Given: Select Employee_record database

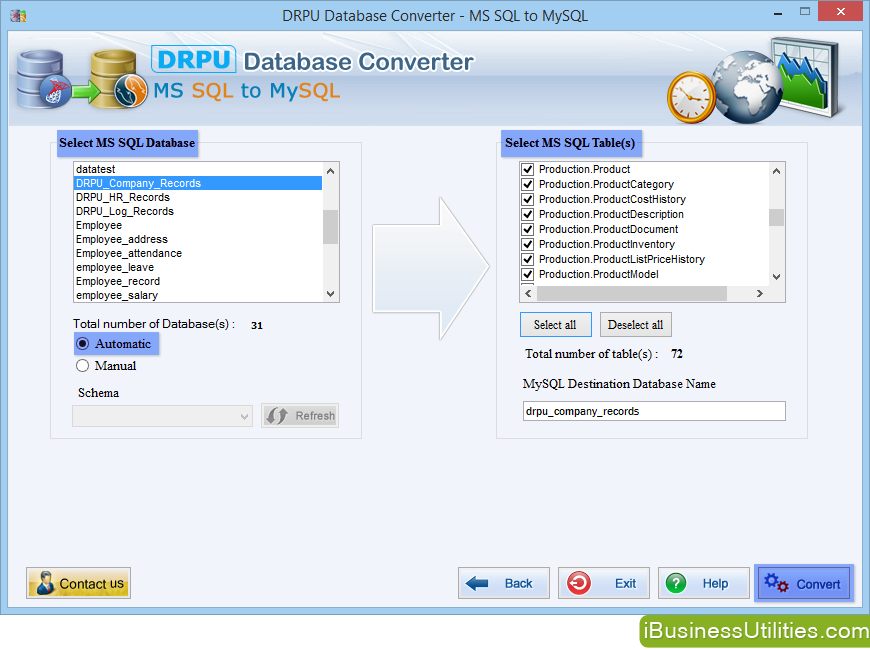Looking at the screenshot, I should click(198, 281).
